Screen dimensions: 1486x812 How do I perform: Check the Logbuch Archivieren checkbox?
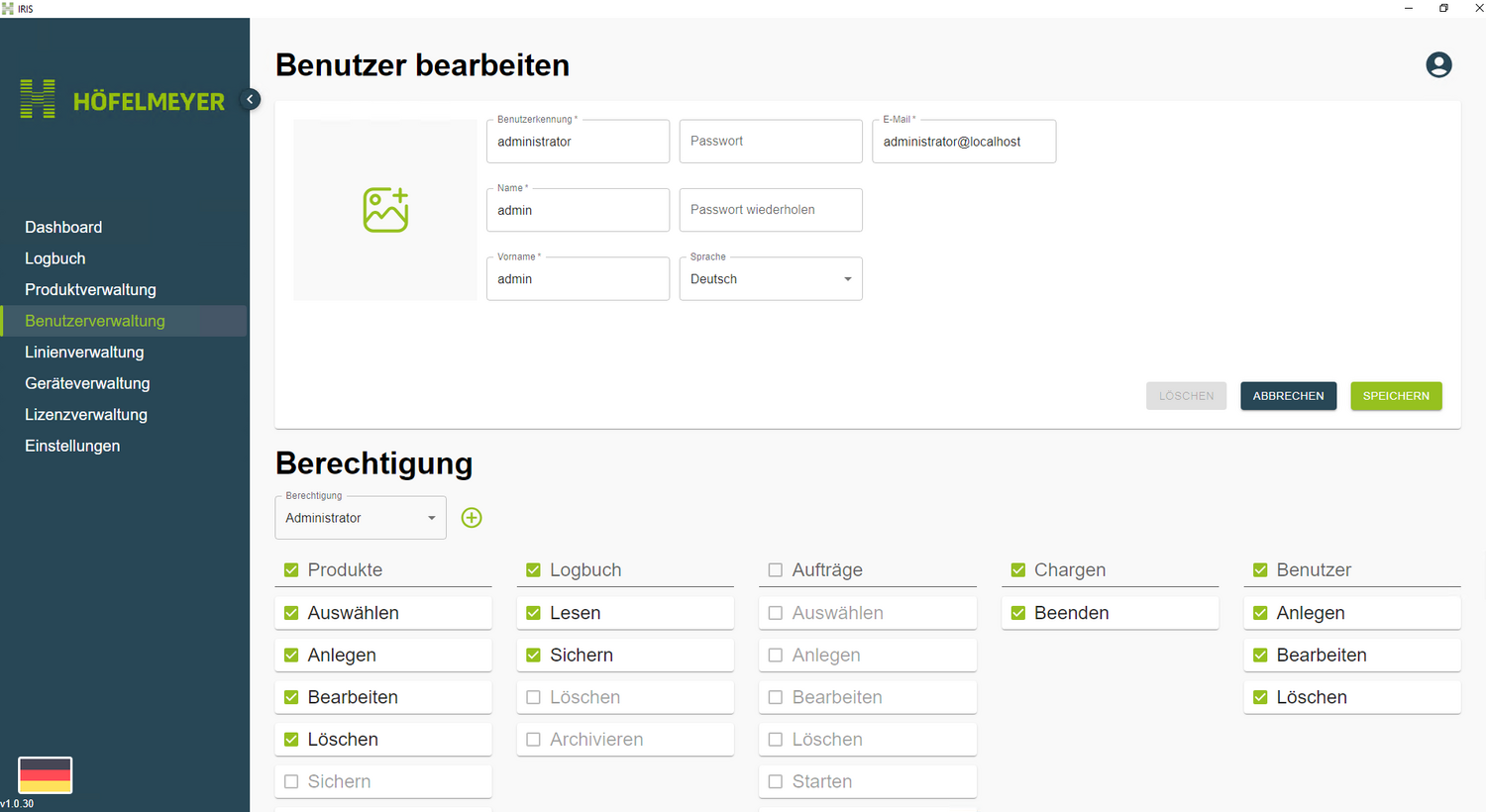point(533,740)
